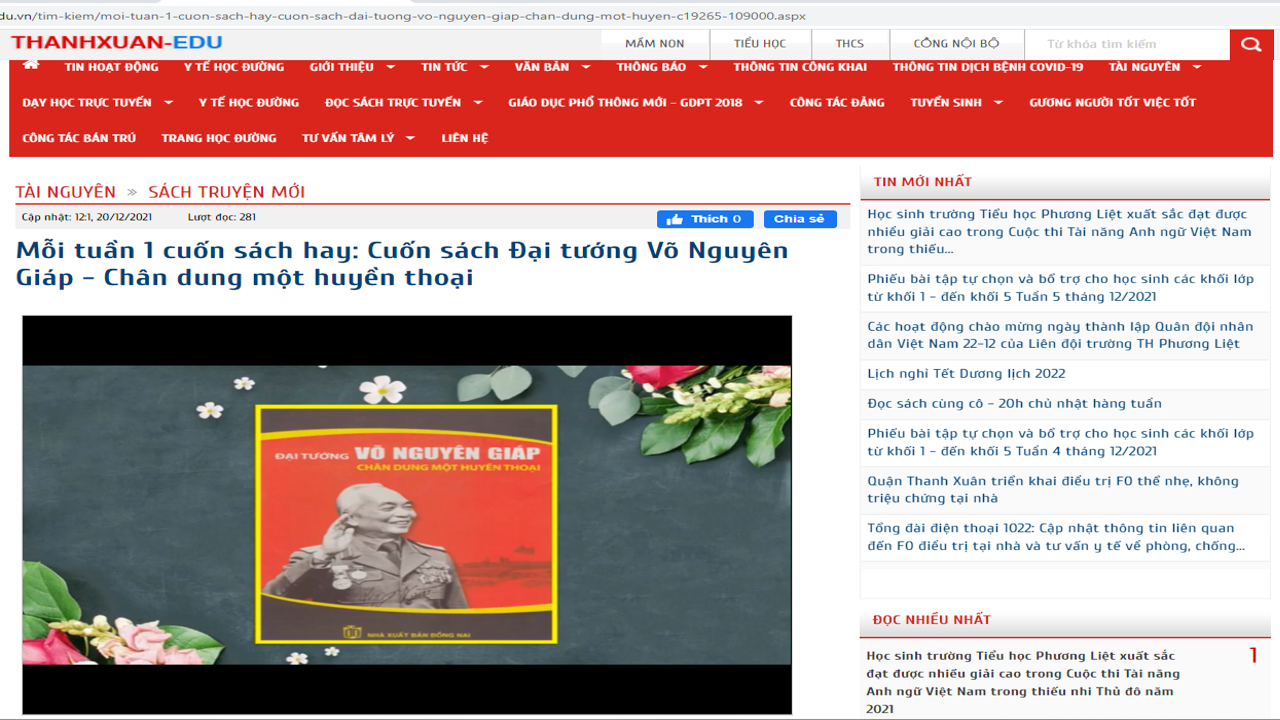1280x720 pixels.
Task: Open news about Tài năng Anh ngữ in Tin mới nhất
Action: pyautogui.click(x=1059, y=232)
